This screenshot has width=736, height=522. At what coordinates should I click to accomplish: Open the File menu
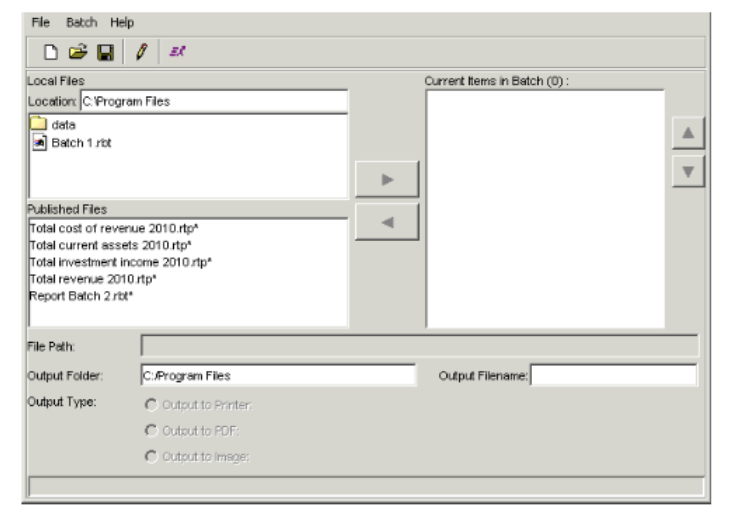coord(39,21)
